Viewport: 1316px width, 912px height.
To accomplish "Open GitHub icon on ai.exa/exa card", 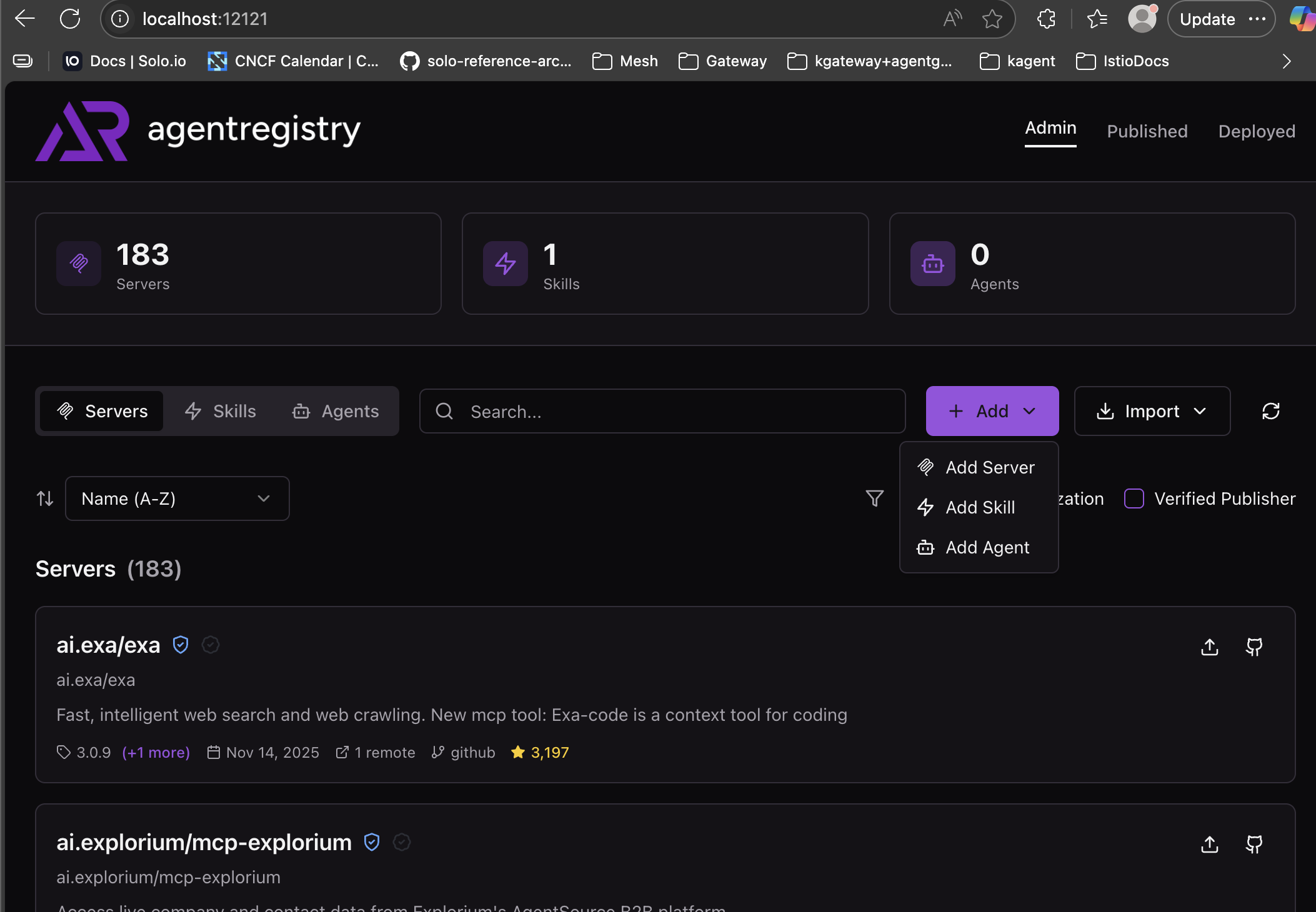I will point(1254,647).
